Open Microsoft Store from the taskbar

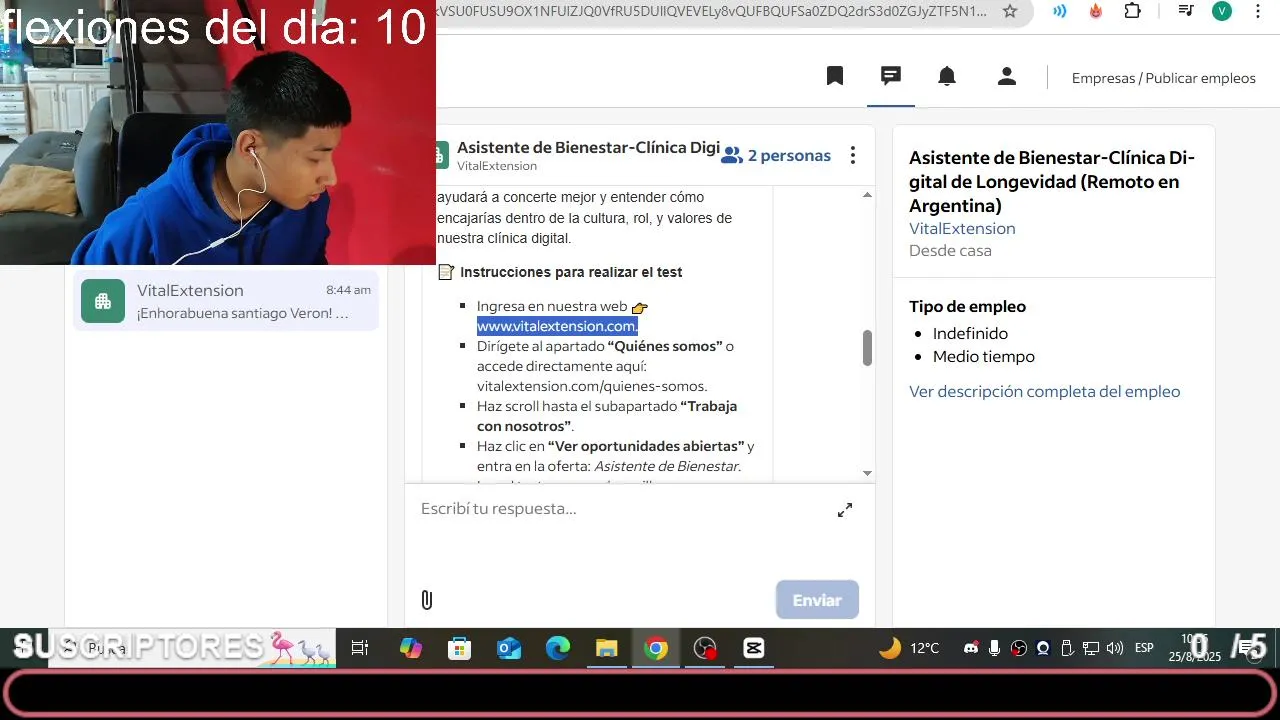459,648
